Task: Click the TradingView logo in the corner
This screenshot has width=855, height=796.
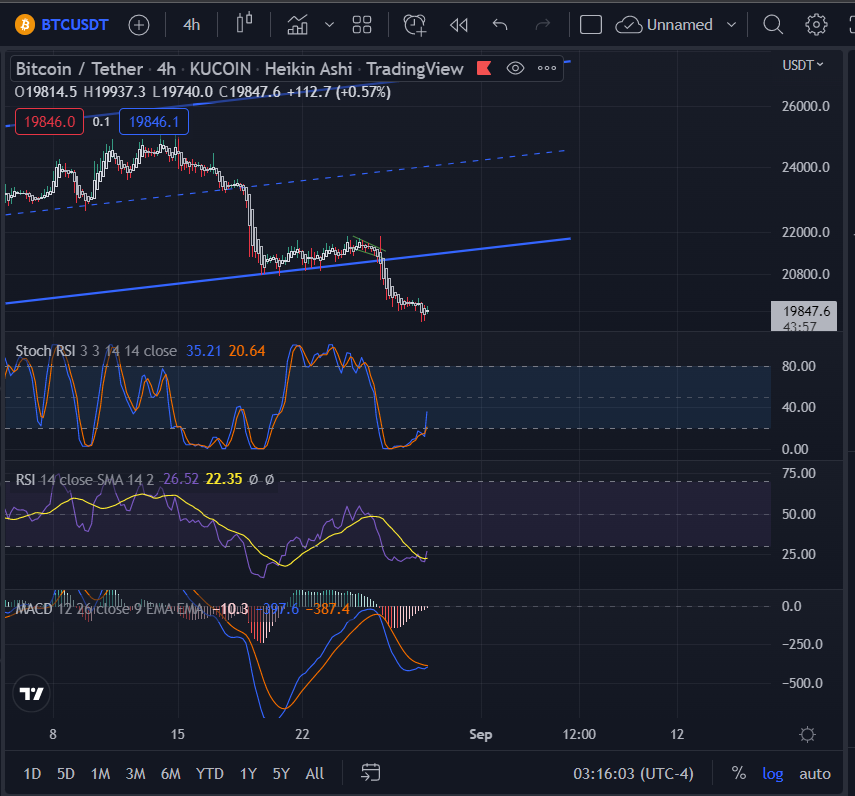Action: tap(30, 693)
